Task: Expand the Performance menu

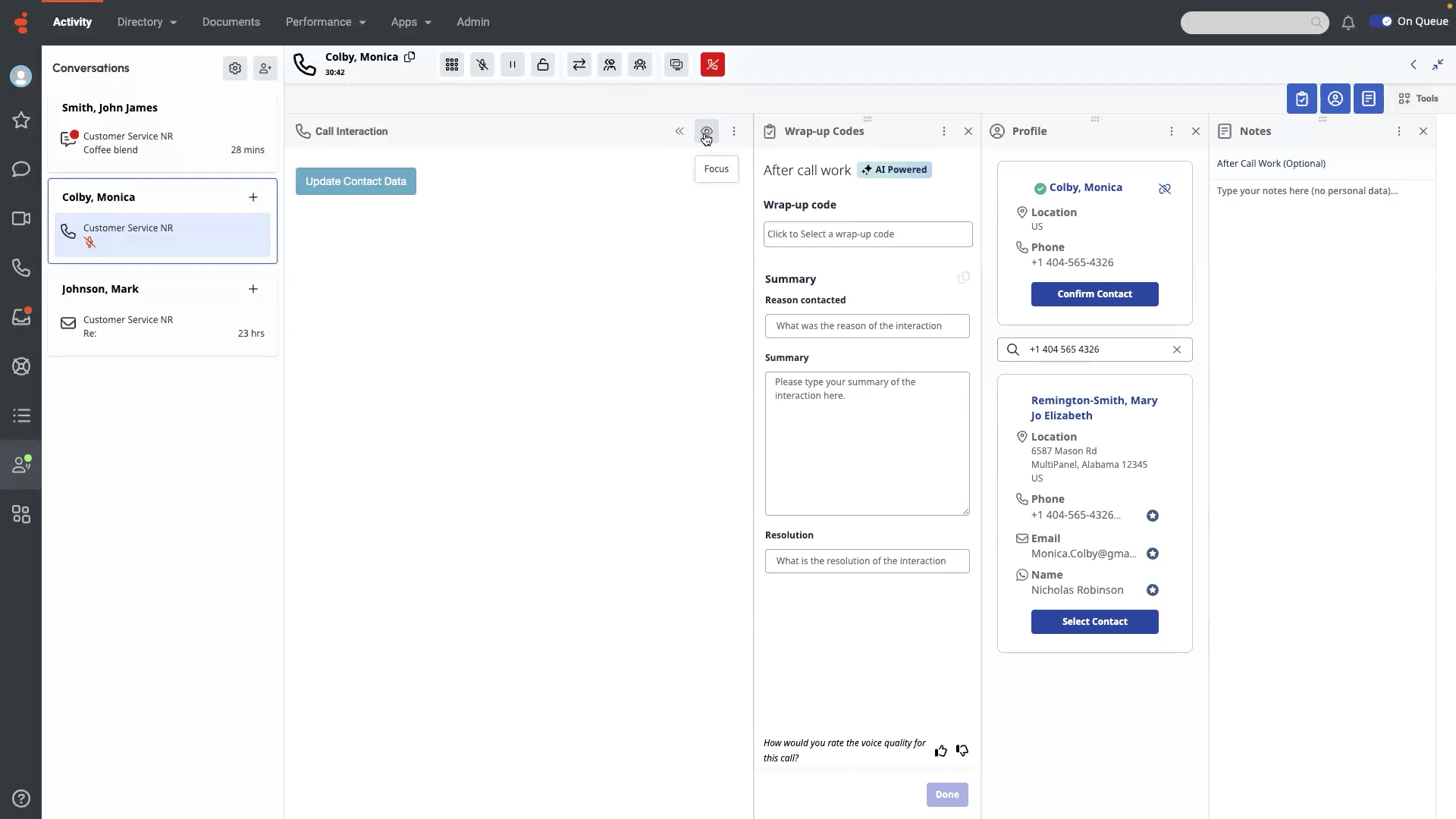Action: point(325,22)
